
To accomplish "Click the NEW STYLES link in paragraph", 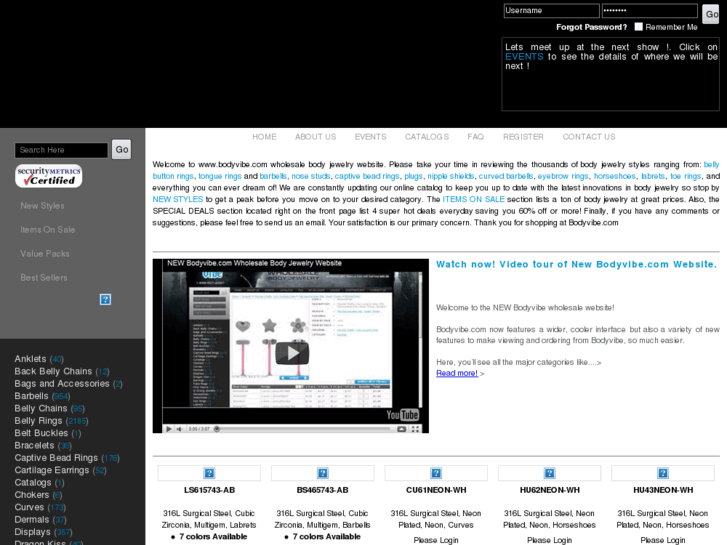I will click(x=178, y=199).
